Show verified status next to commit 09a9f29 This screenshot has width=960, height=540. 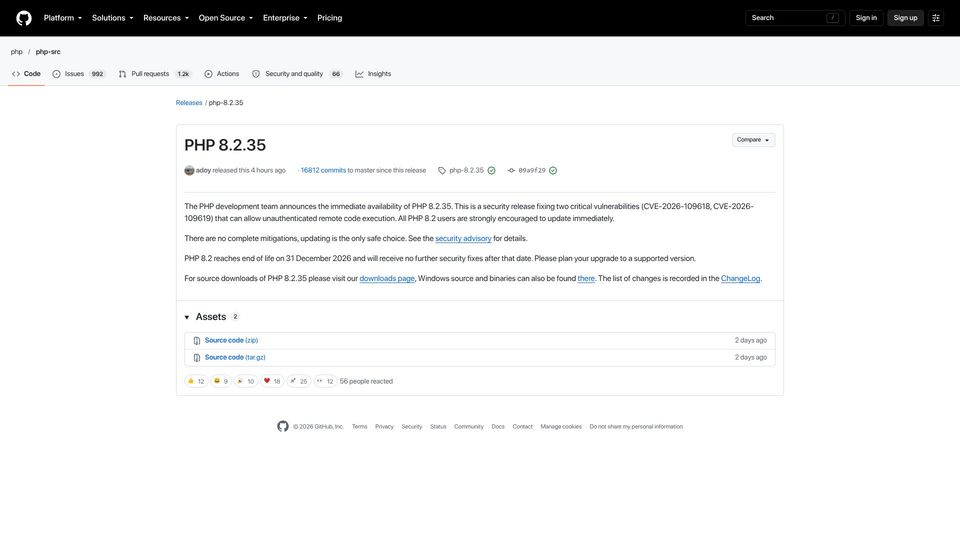(x=553, y=170)
